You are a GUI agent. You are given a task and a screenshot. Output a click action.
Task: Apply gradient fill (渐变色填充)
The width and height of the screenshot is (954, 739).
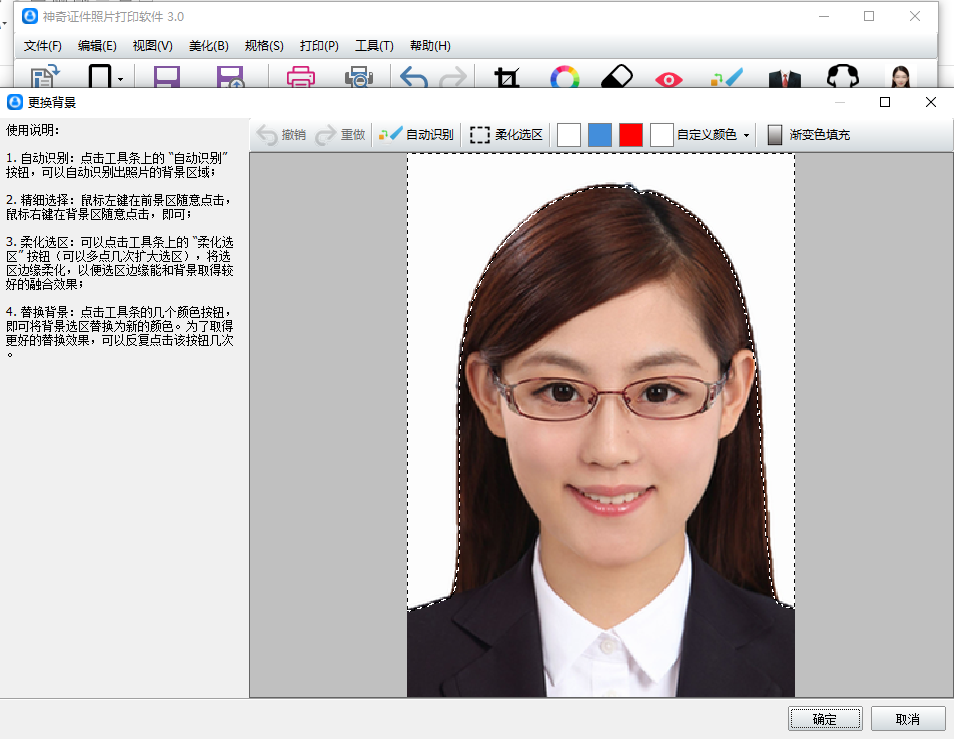click(x=808, y=135)
